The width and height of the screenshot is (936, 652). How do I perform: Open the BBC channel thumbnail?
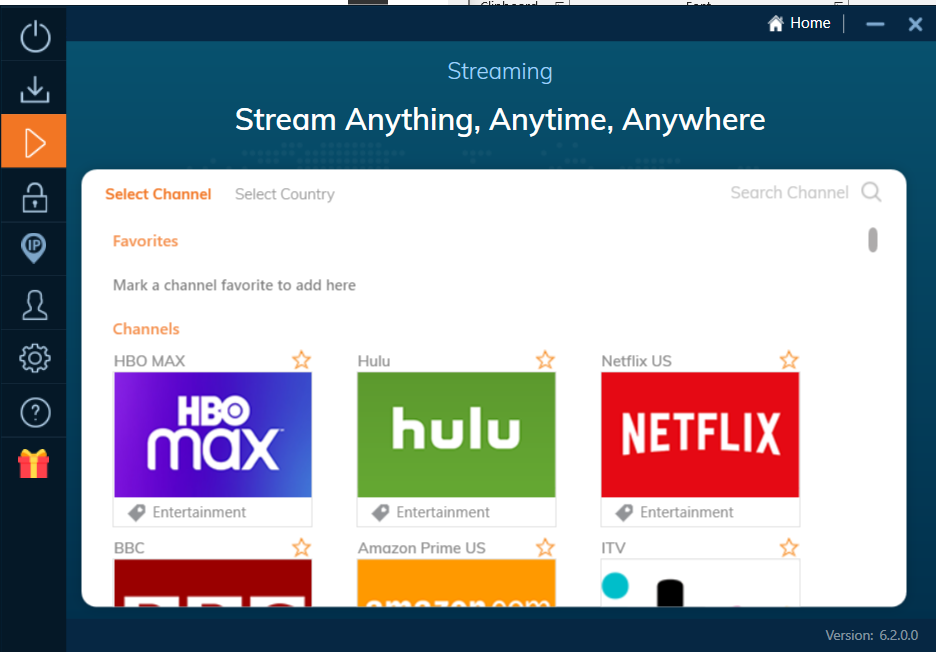213,583
